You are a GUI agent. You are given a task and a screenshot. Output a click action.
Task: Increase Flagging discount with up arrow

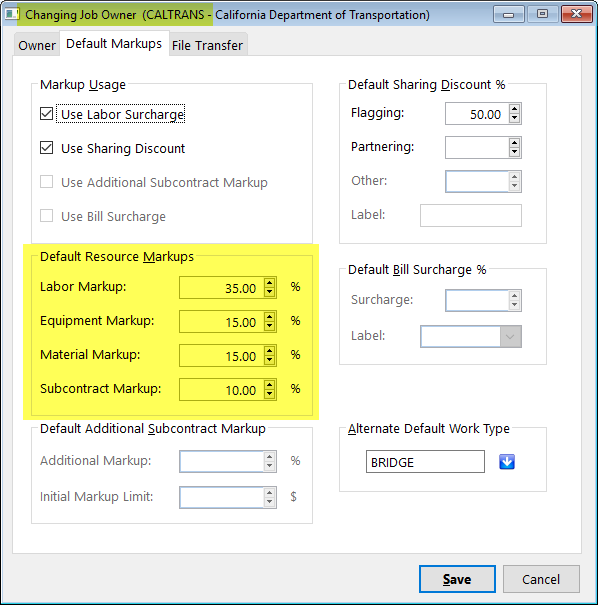tap(514, 109)
